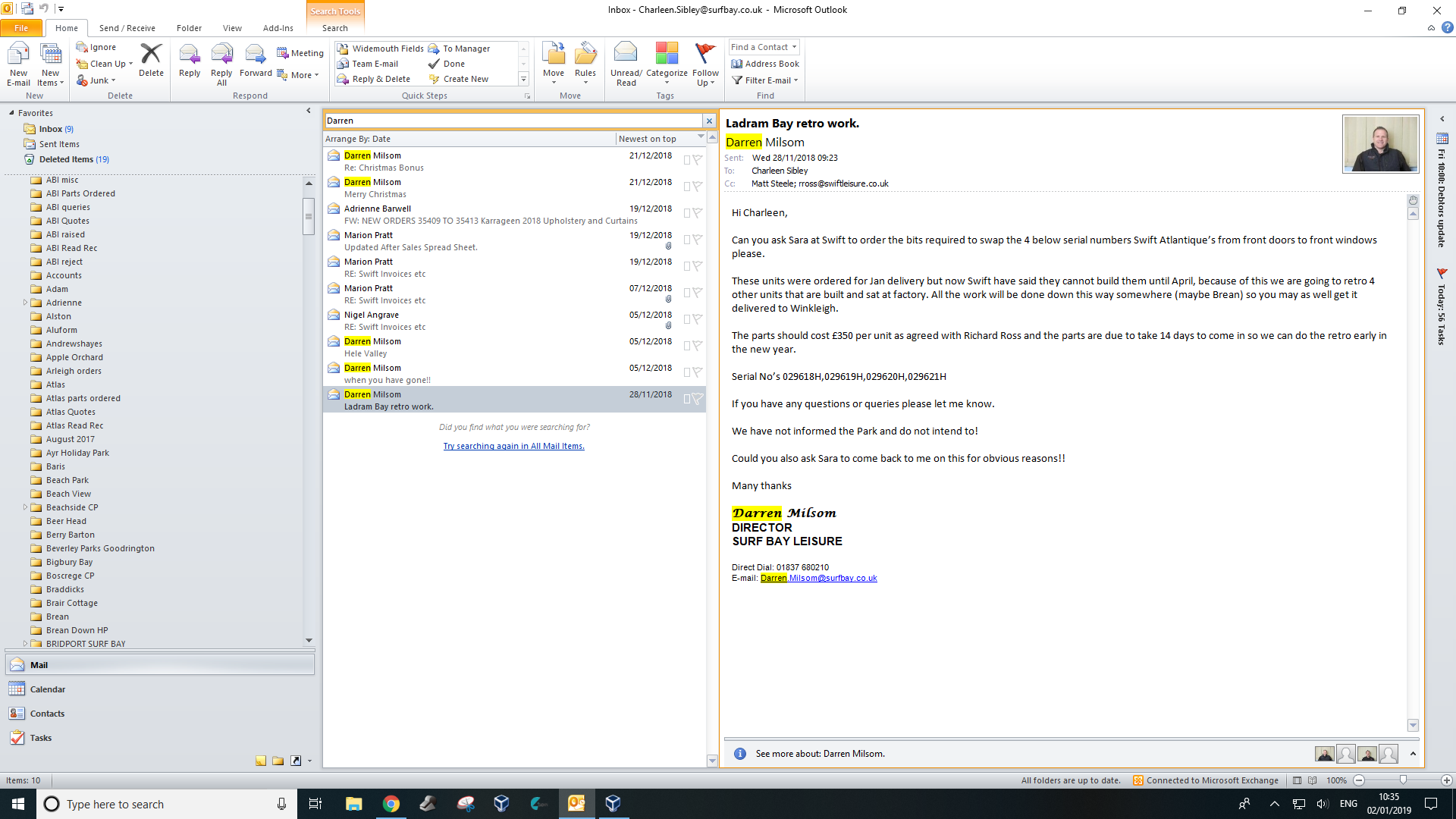Toggle flag on Hele Valley email

pos(698,345)
